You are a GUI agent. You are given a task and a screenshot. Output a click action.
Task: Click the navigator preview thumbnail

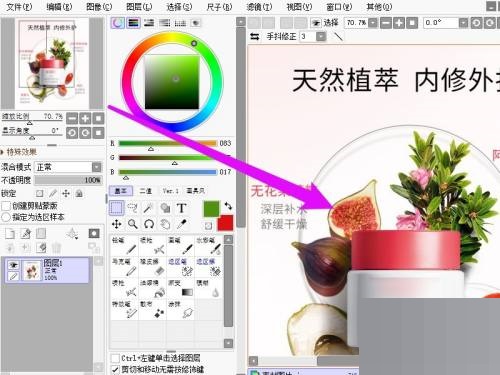[x=52, y=63]
